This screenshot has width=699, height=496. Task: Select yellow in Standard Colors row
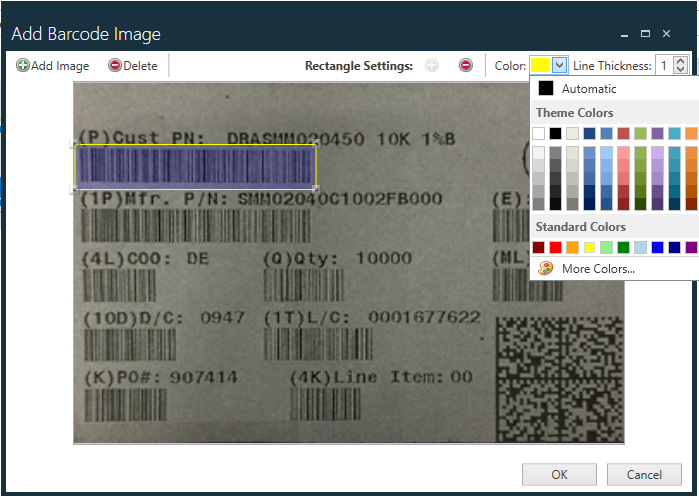click(x=590, y=247)
